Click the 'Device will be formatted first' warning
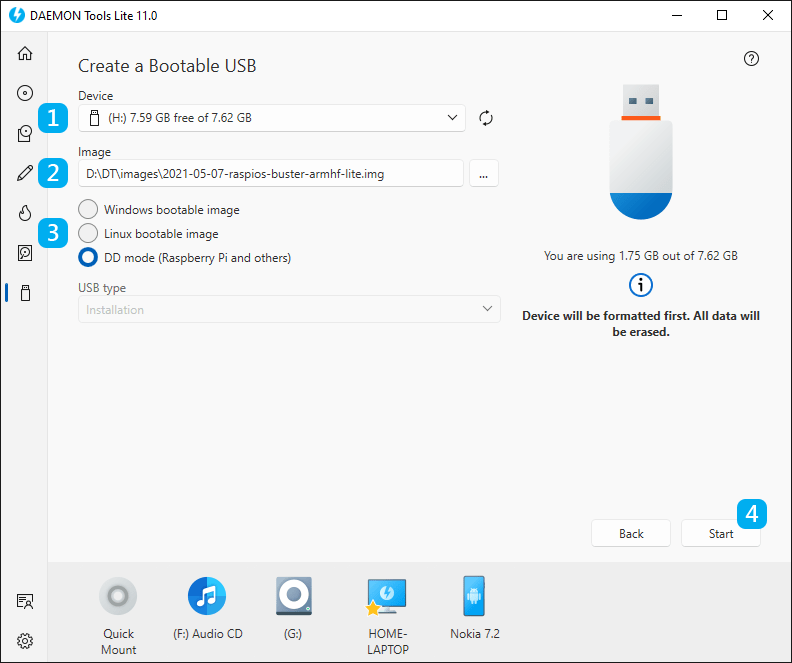 pos(640,324)
